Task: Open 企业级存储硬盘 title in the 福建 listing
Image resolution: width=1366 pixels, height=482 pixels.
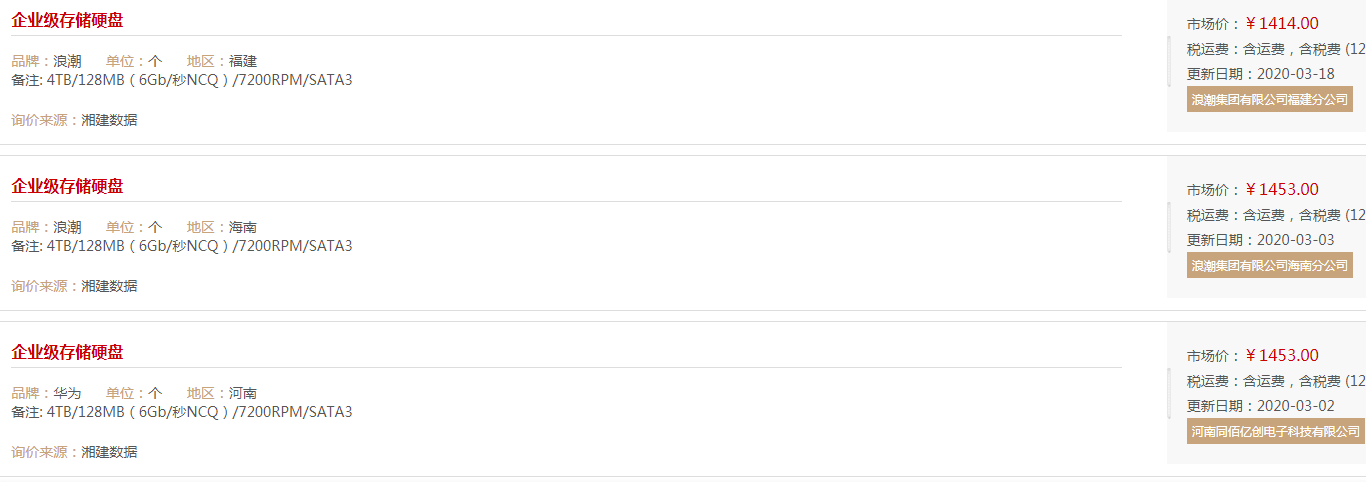Action: [68, 20]
